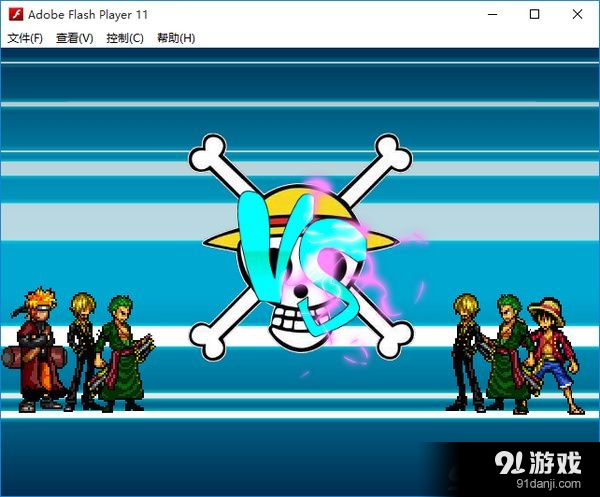Close the Flash Player window
This screenshot has width=600, height=497.
[x=577, y=15]
